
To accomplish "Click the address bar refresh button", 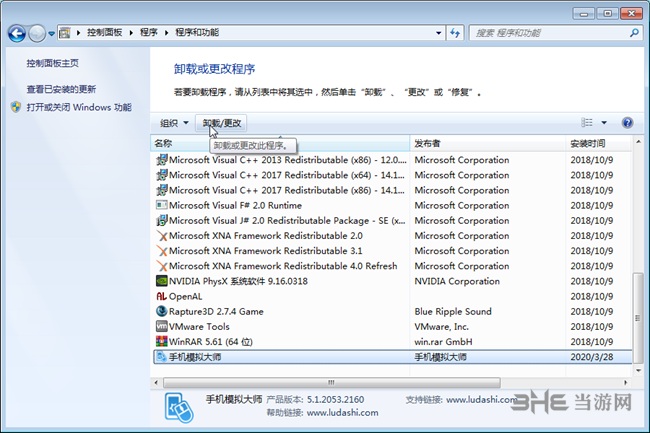I will (455, 33).
